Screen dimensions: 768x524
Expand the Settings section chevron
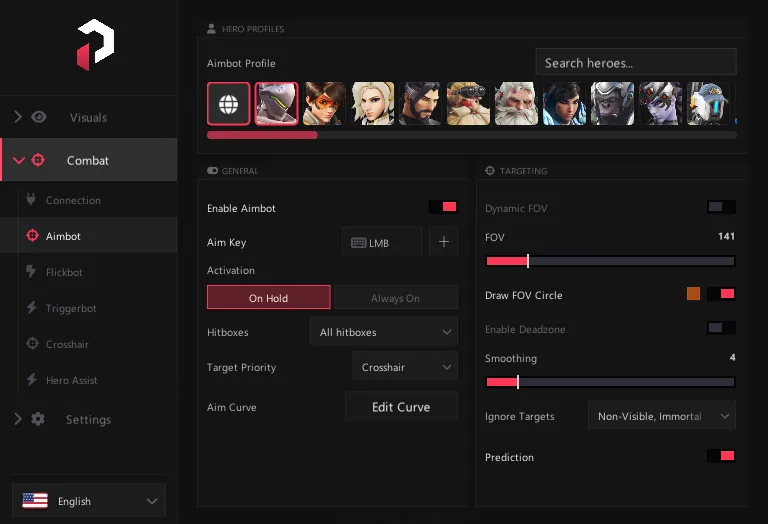(18, 419)
